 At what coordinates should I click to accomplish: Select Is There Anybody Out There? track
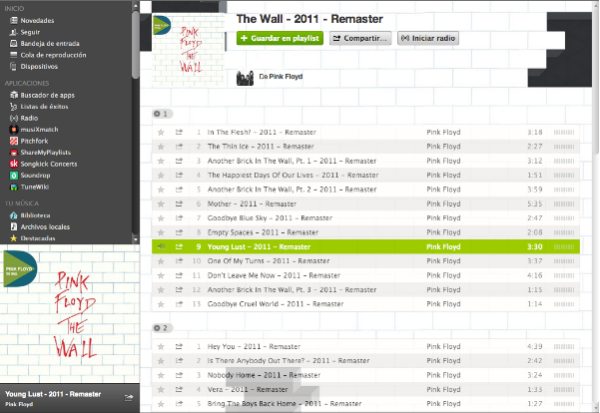366,361
